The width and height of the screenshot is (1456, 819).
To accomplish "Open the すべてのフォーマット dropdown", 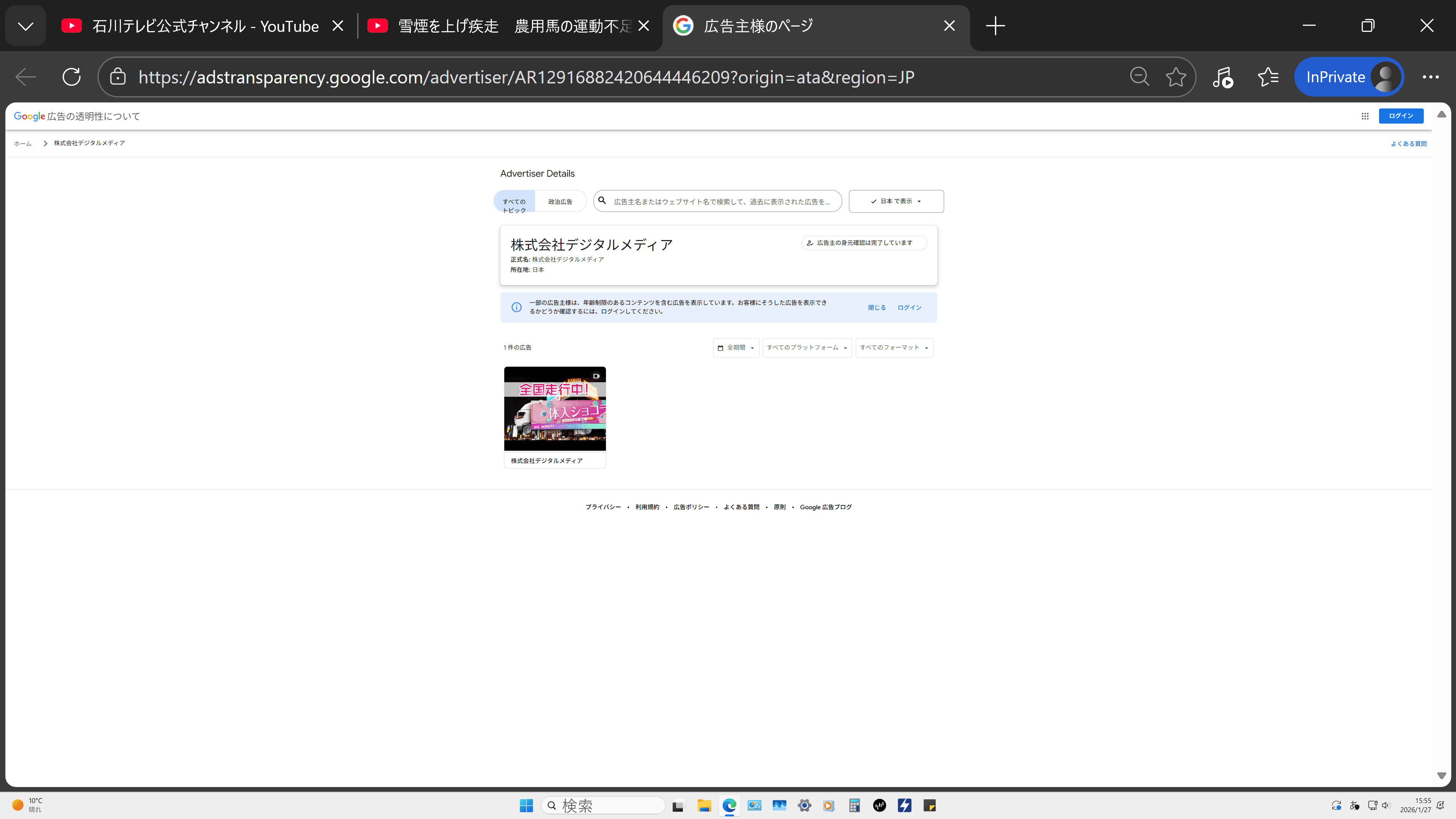I will point(894,348).
